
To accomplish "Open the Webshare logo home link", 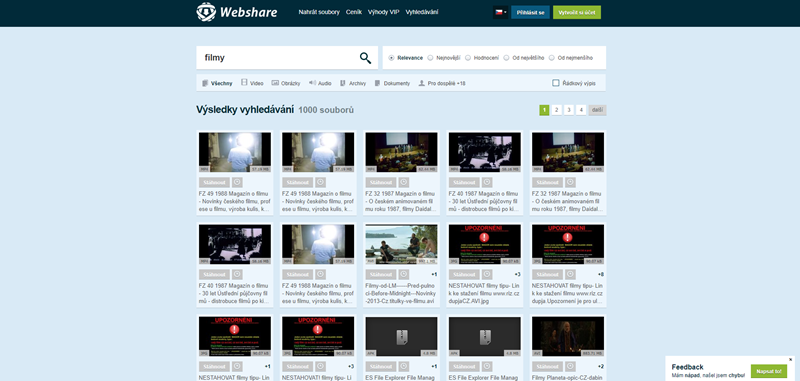I will 237,12.
